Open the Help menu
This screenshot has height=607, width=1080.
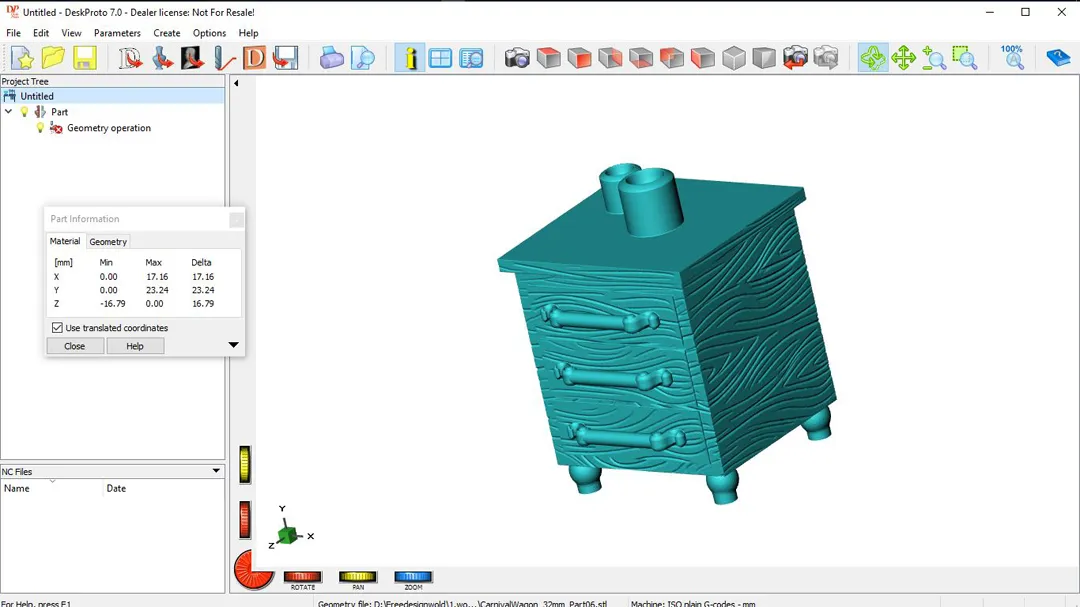click(x=248, y=33)
